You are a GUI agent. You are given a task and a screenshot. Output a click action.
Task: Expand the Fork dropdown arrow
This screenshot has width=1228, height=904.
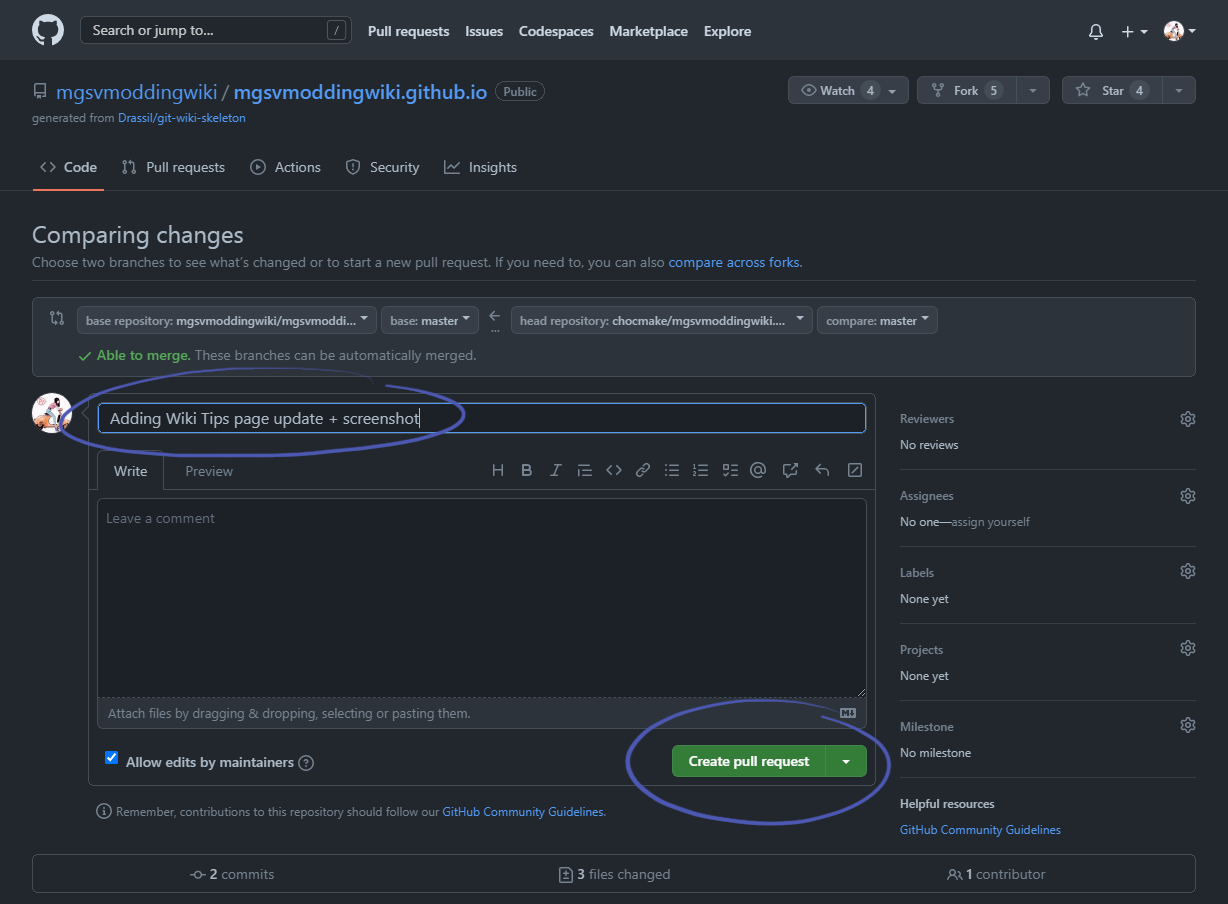(x=1033, y=90)
